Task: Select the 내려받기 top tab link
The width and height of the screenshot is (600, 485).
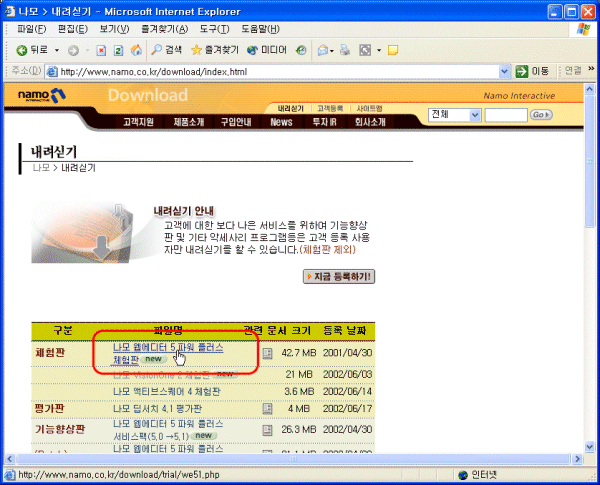Action: pos(290,109)
